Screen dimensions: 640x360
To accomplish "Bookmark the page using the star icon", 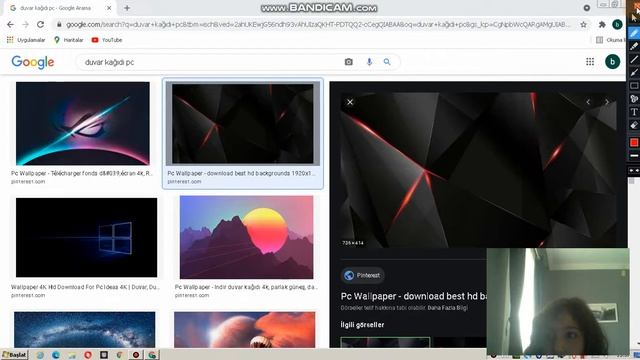I will click(584, 24).
